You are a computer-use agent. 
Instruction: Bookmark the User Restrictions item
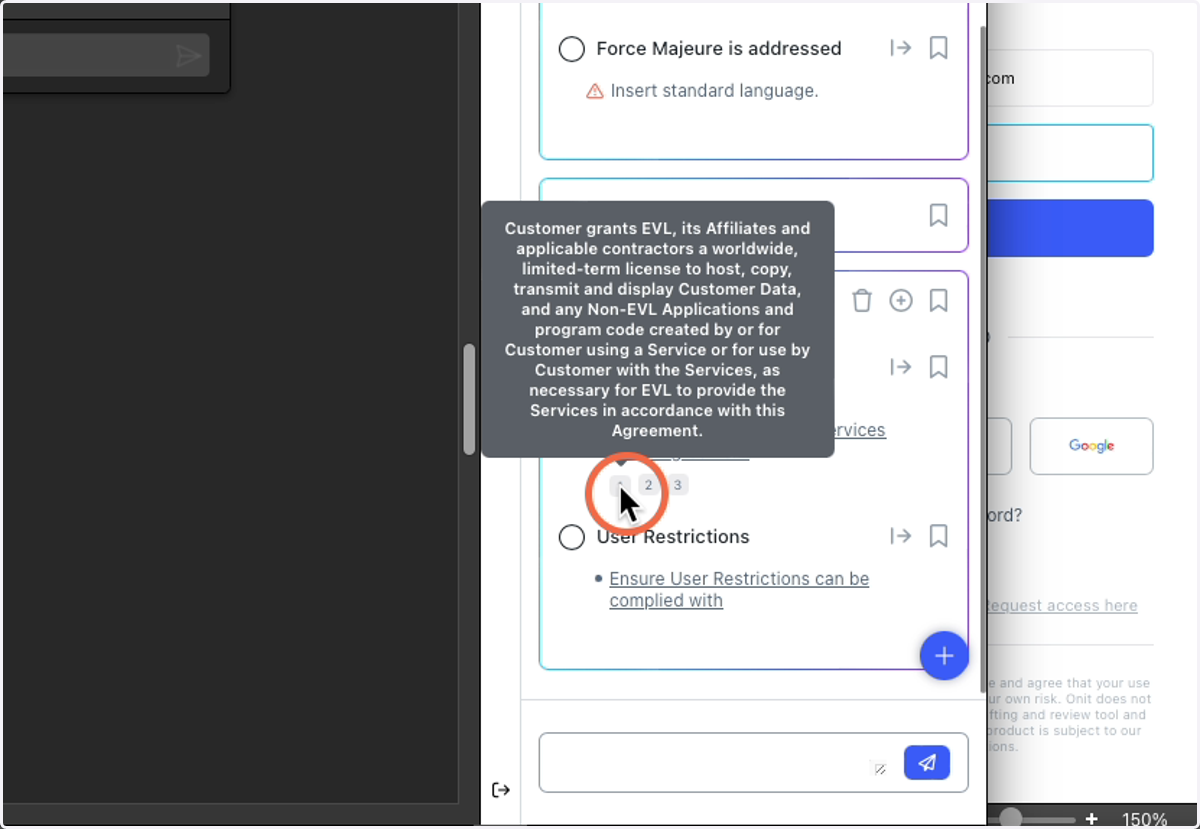coord(938,536)
